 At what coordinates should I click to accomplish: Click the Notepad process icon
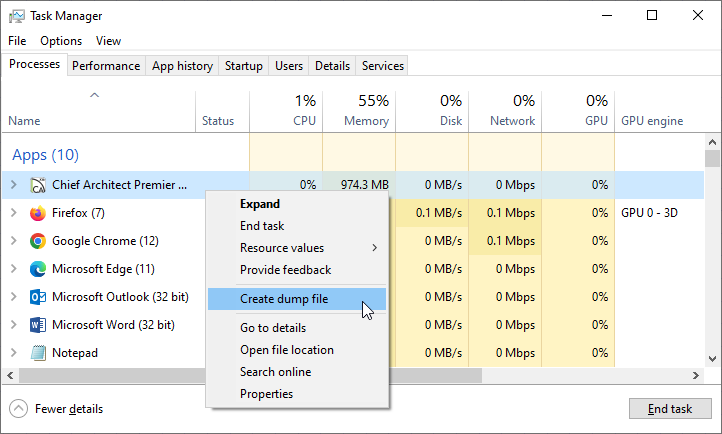click(x=38, y=353)
